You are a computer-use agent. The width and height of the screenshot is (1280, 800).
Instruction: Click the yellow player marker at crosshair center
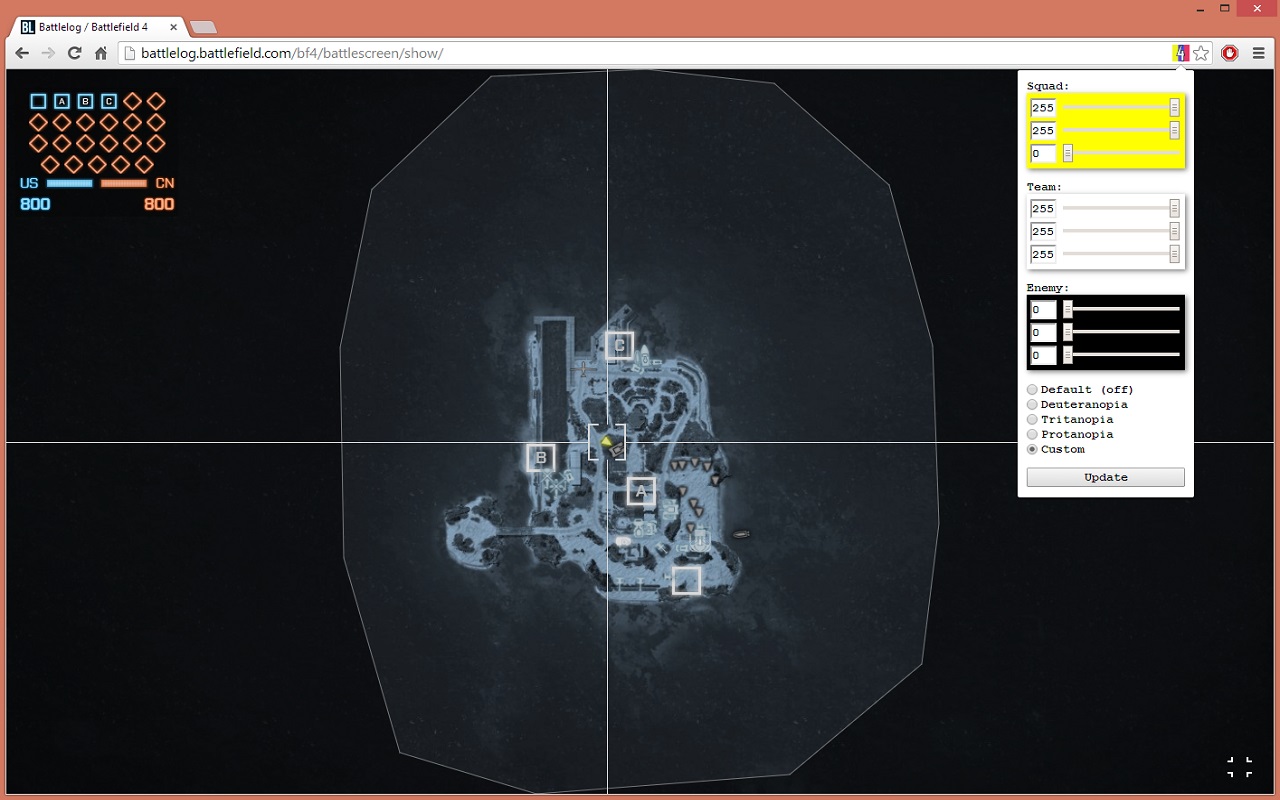606,441
